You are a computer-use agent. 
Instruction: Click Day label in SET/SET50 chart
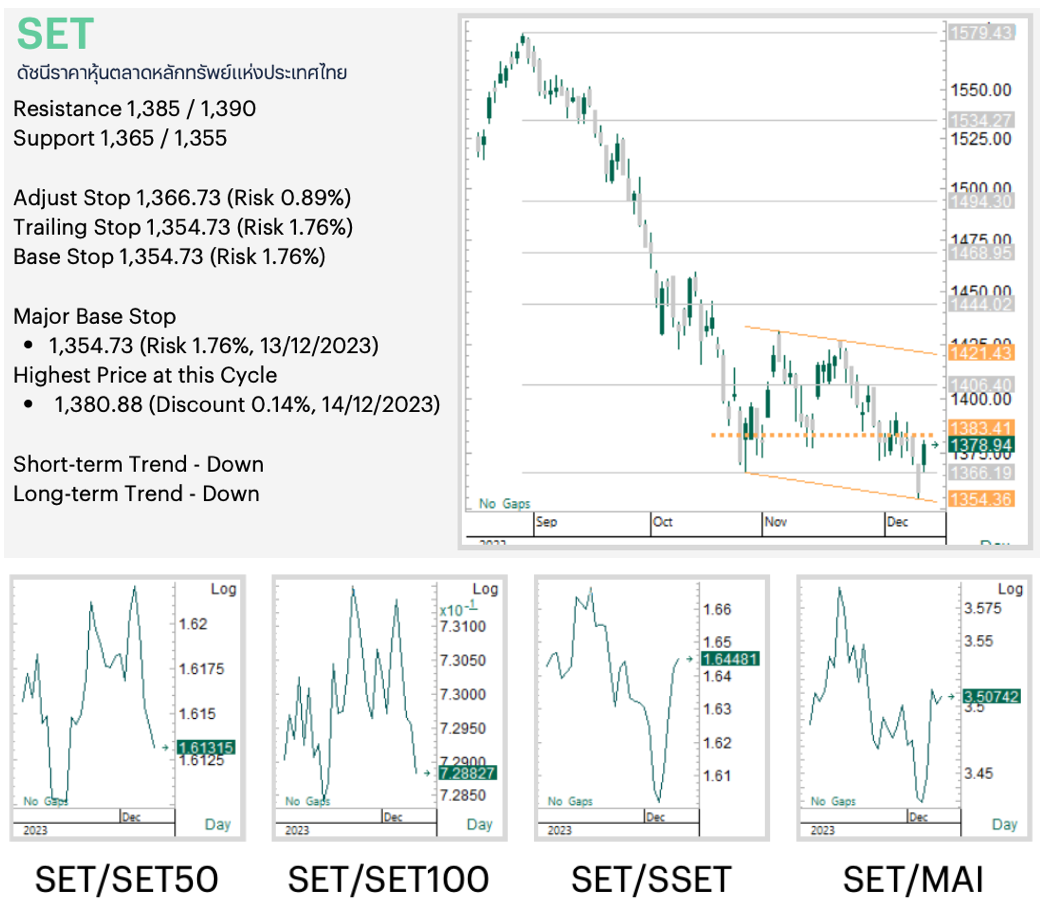click(x=218, y=824)
